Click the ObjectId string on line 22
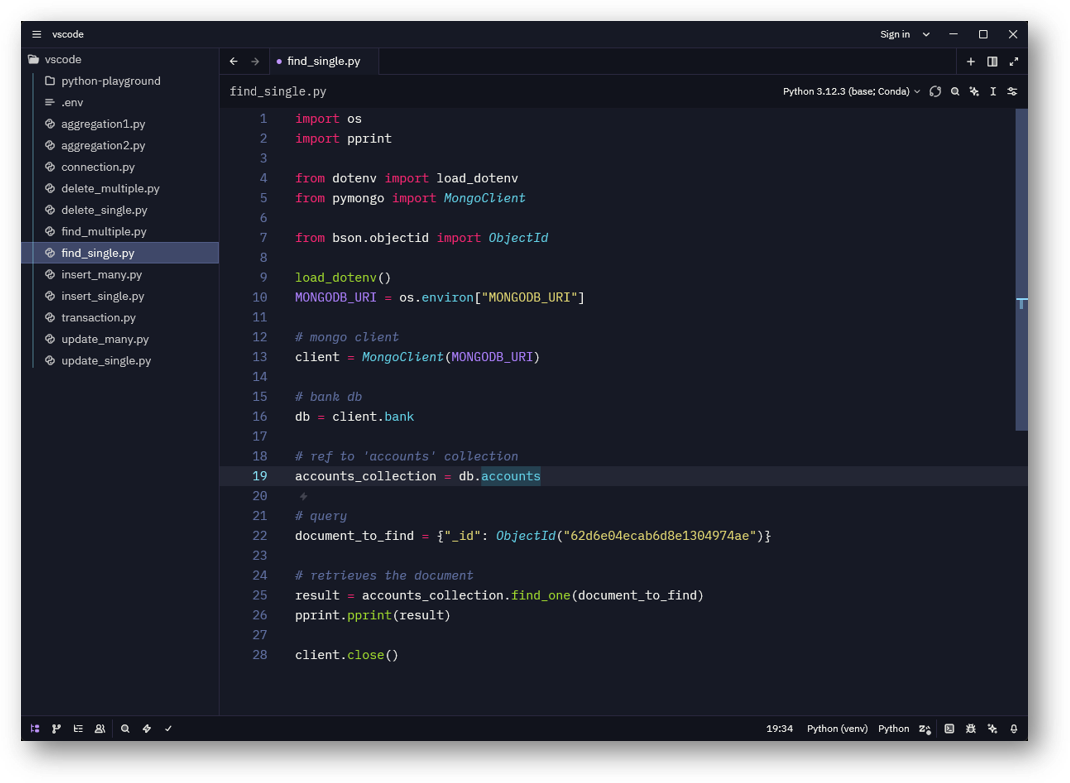Viewport: 1070px width, 783px height. click(x=659, y=536)
